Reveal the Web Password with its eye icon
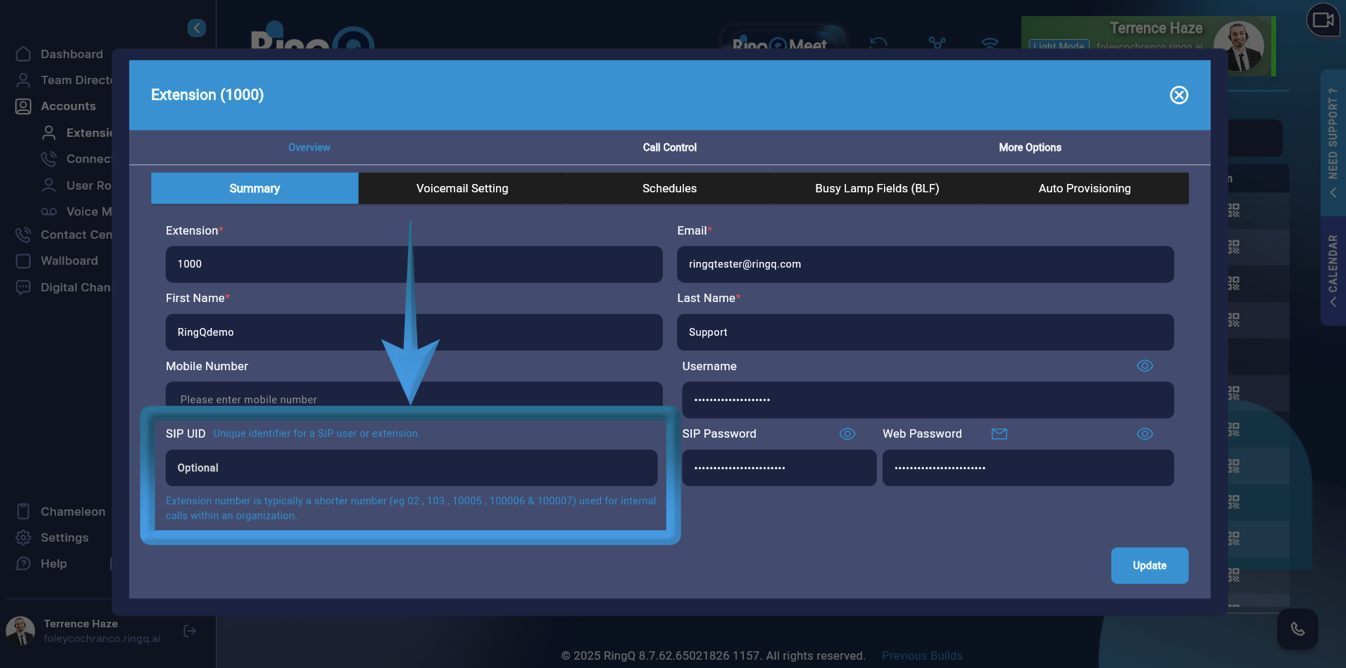 pyautogui.click(x=1145, y=434)
